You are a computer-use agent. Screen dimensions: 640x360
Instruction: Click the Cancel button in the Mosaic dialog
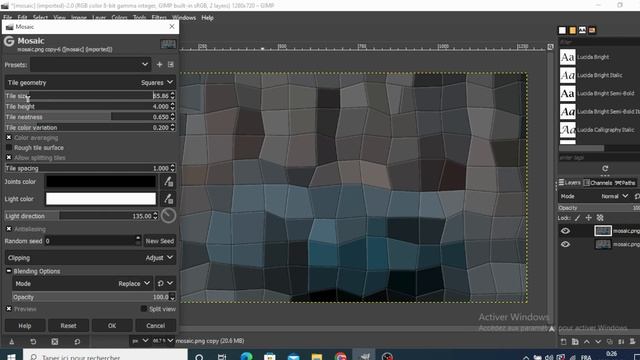tap(156, 326)
